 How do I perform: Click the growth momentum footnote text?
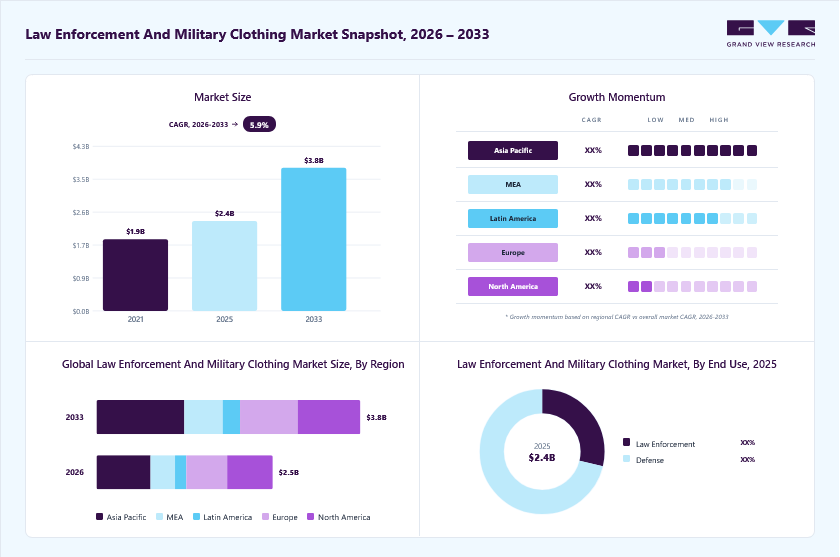coord(617,317)
